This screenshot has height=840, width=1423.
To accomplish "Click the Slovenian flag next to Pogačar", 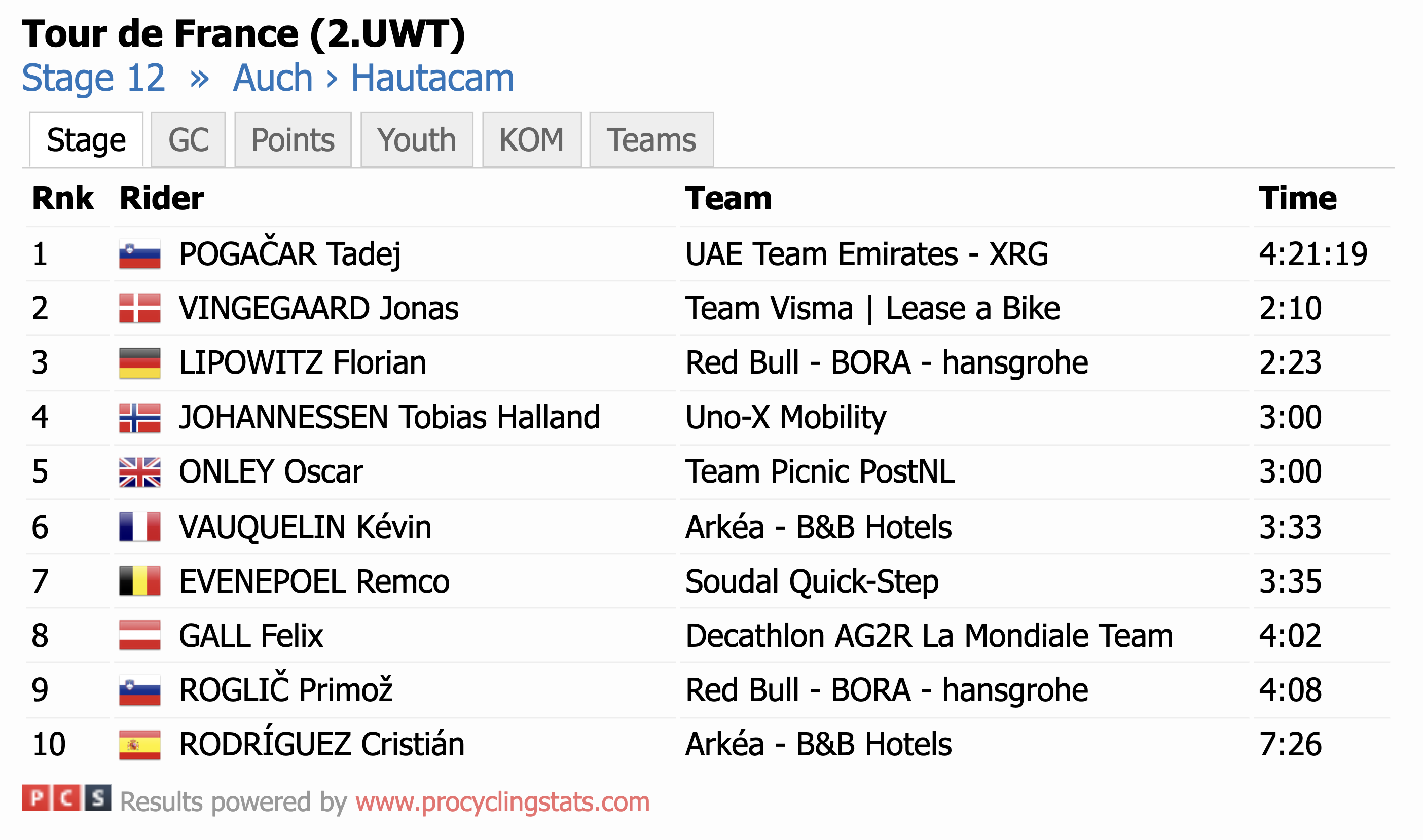I will 140,254.
